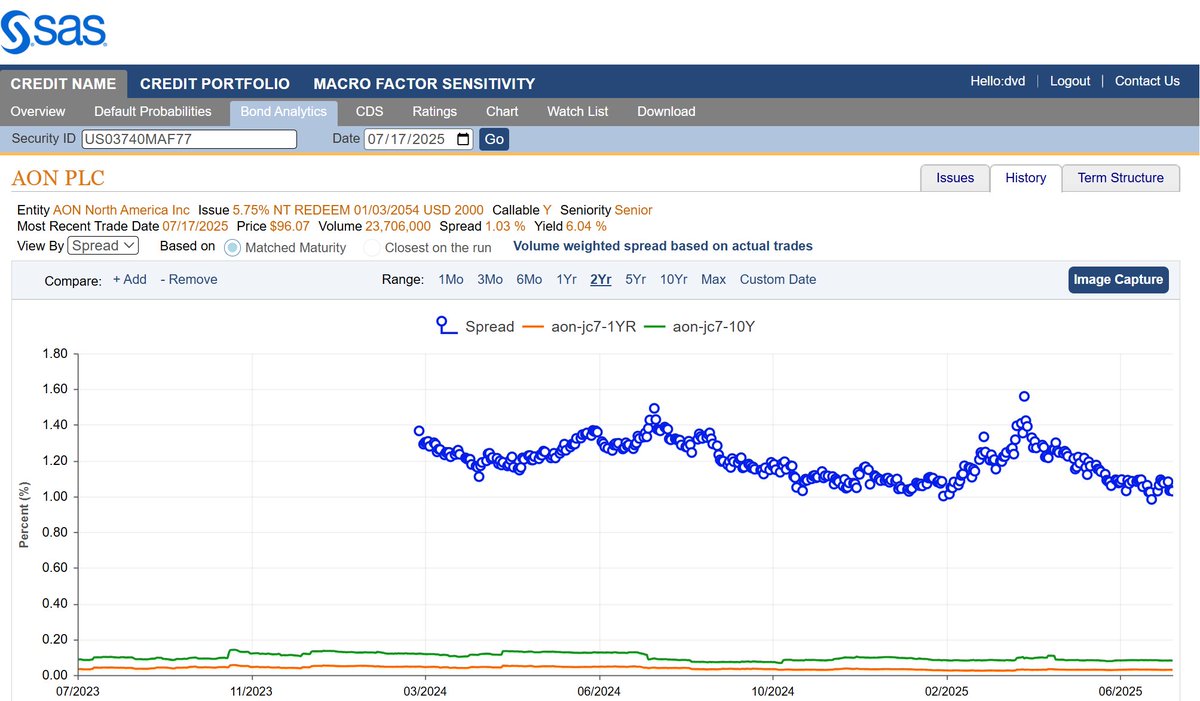Open the Watch List submenu item
Screen dimensions: 1200x701
tap(578, 111)
